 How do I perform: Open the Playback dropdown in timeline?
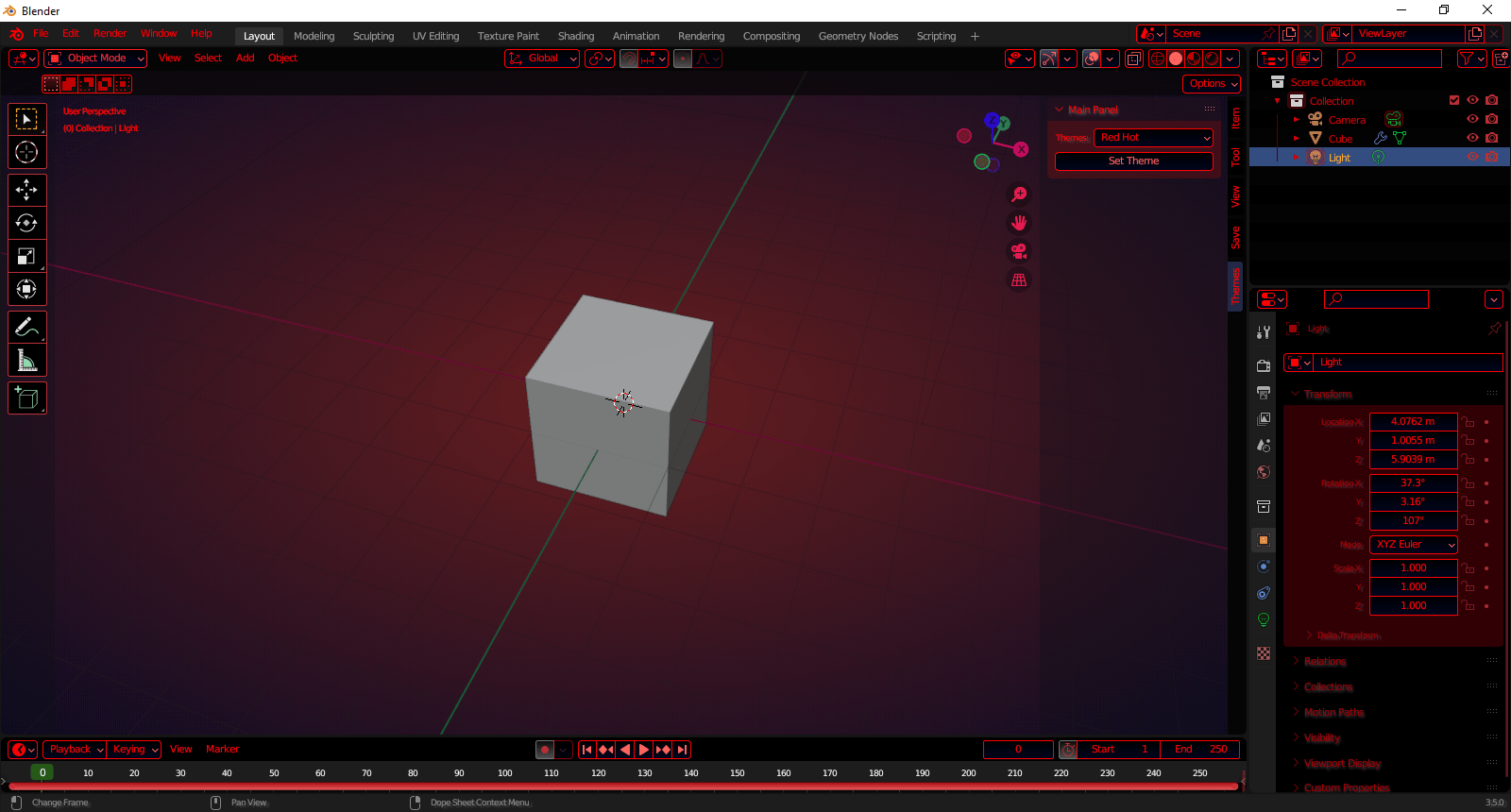tap(76, 750)
